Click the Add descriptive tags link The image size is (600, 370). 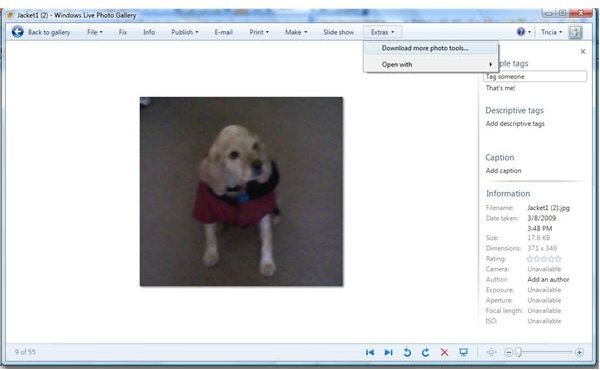515,124
